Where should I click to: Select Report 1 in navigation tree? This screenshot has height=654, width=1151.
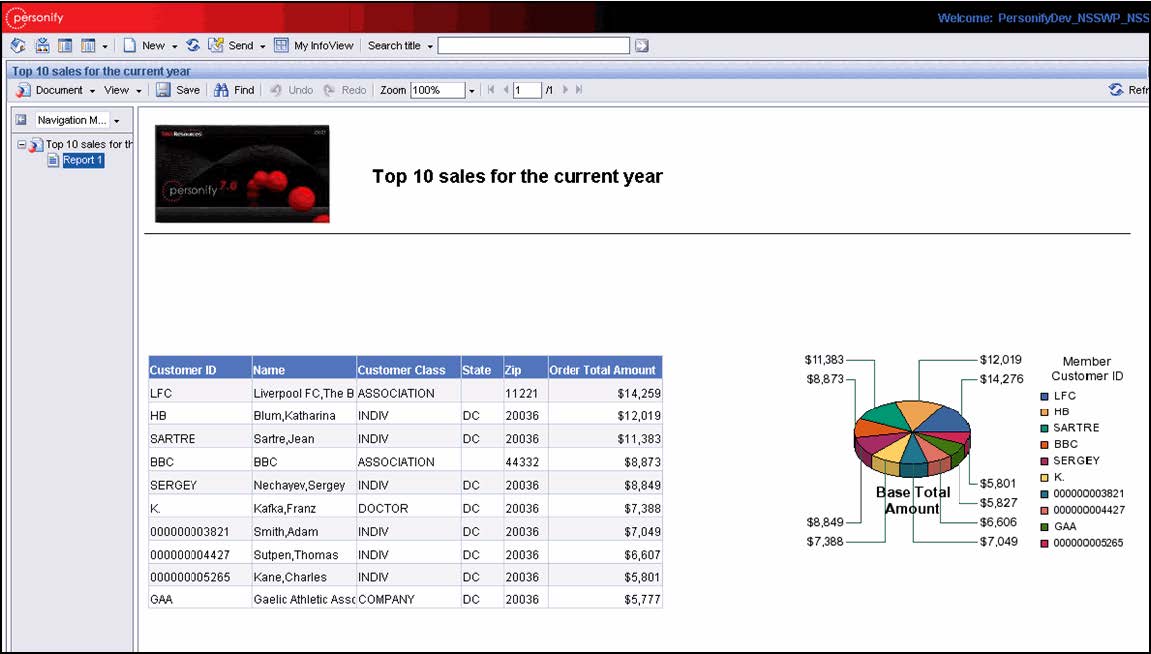pyautogui.click(x=82, y=160)
